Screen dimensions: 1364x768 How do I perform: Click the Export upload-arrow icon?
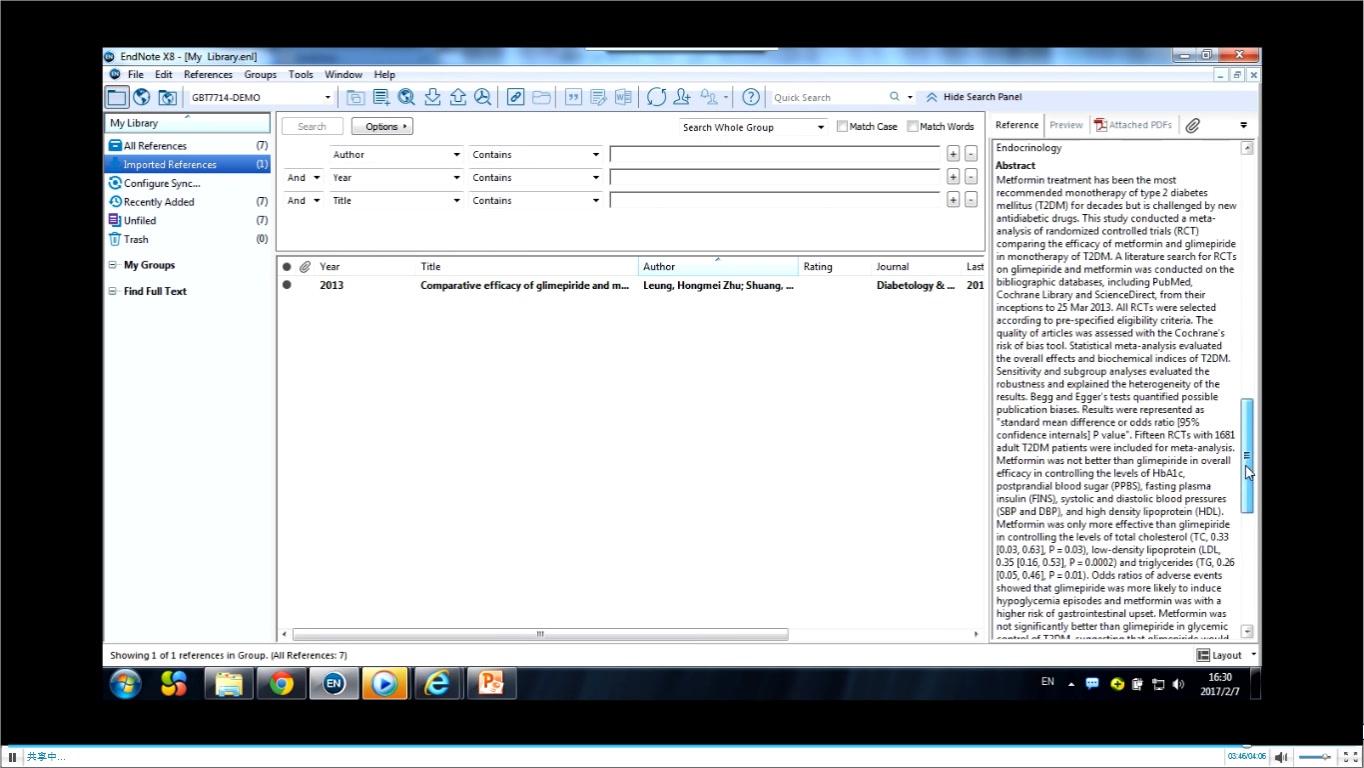[x=458, y=97]
